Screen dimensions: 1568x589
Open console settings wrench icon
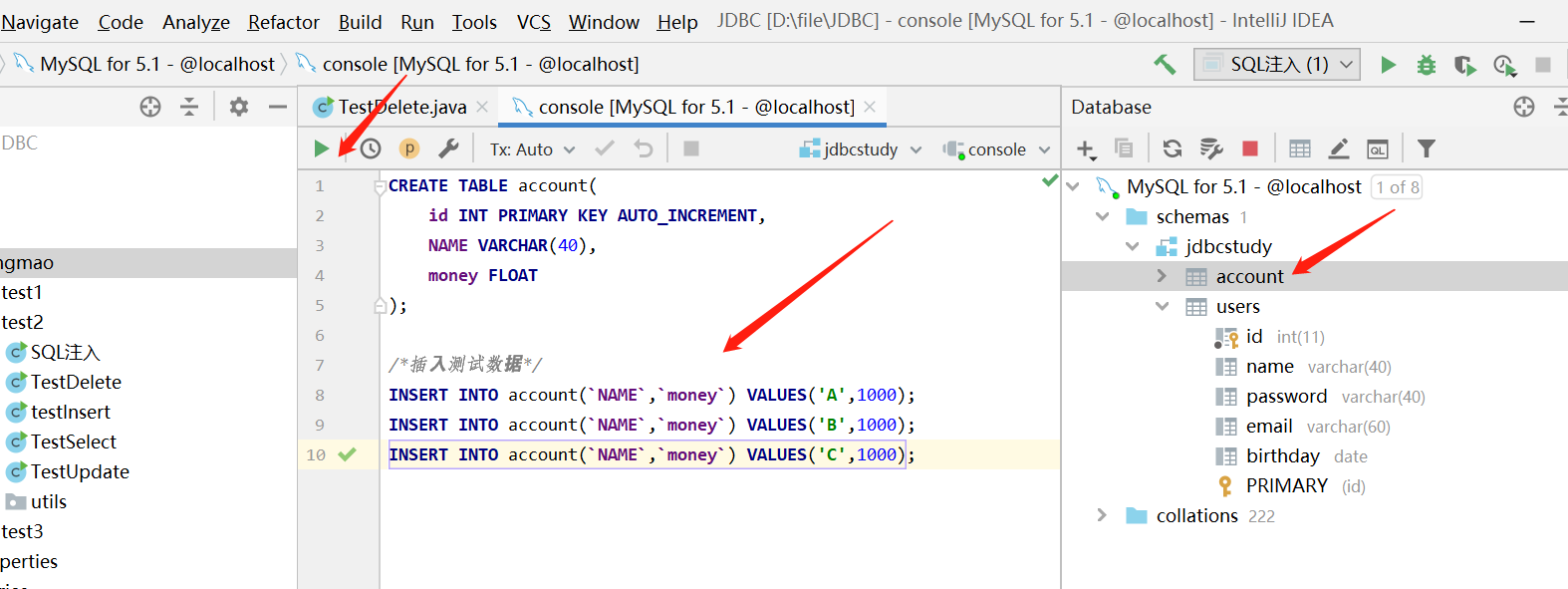448,148
